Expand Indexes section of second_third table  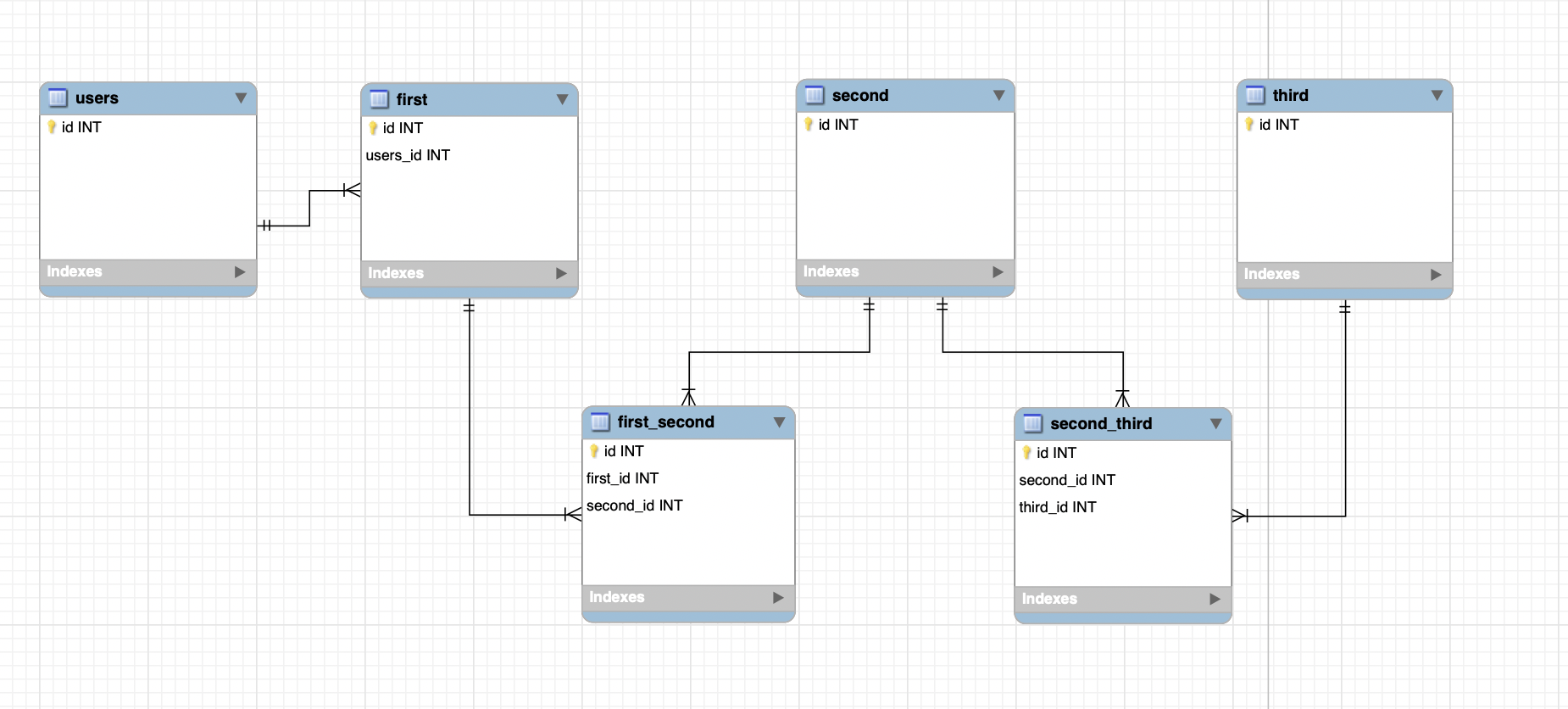(x=1215, y=600)
